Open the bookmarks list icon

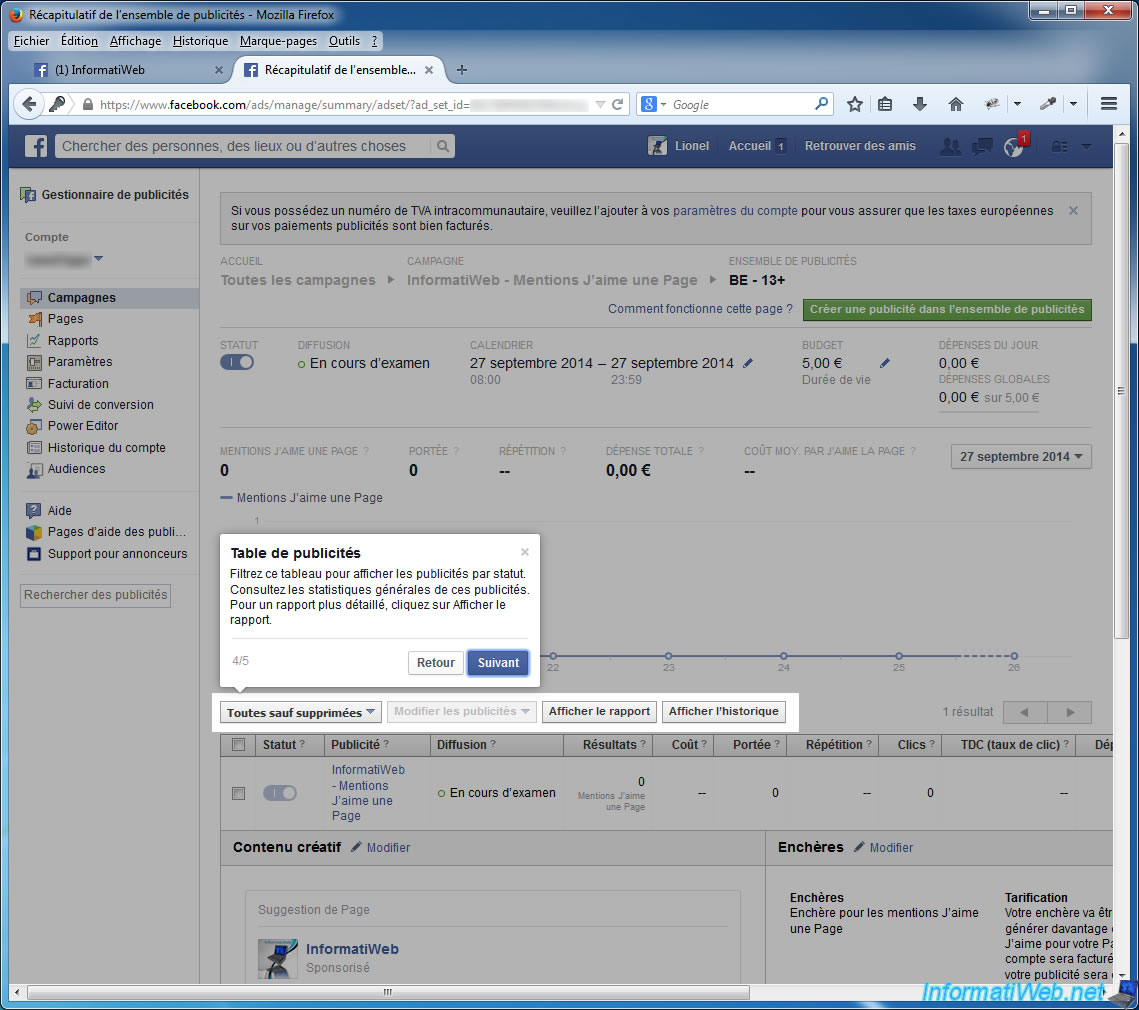pos(885,104)
